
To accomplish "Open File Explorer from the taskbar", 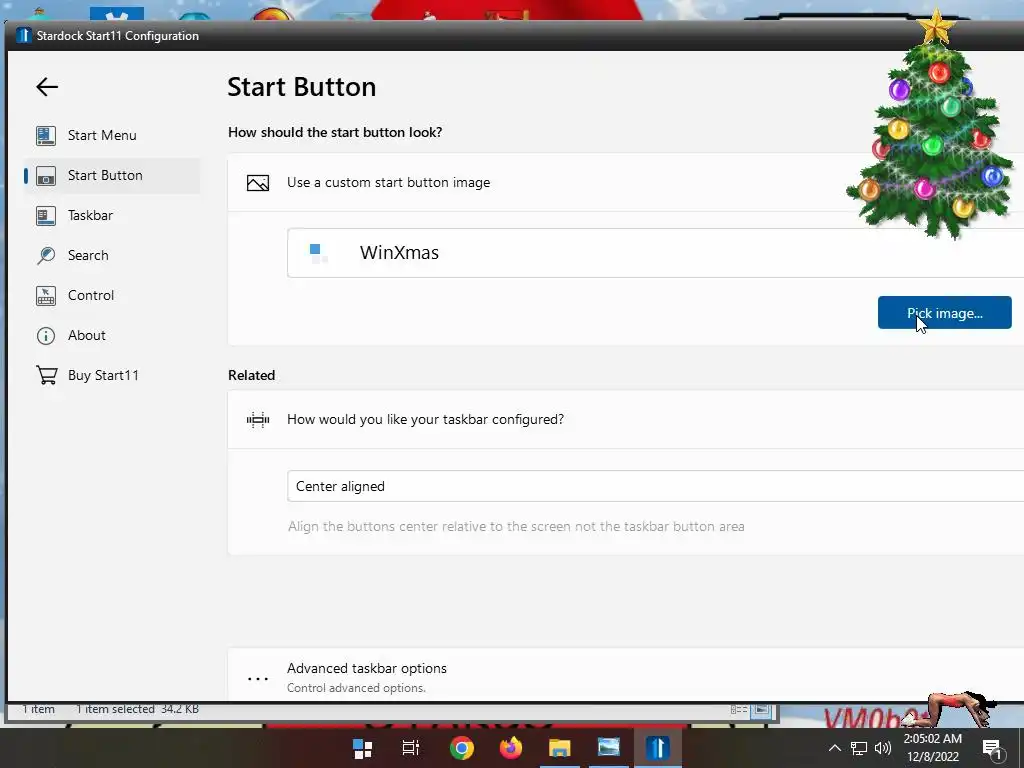I will click(560, 748).
